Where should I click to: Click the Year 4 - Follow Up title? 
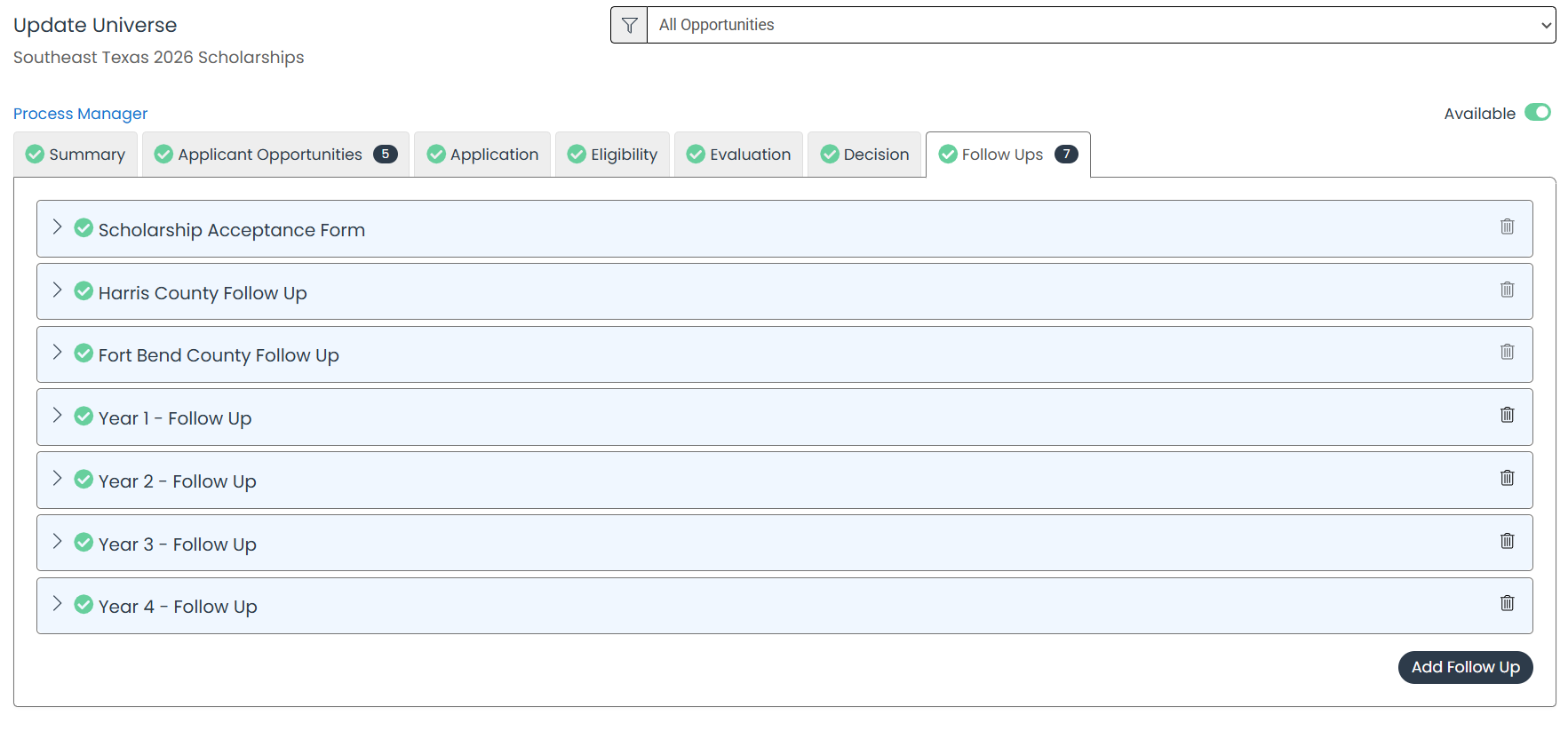click(178, 607)
